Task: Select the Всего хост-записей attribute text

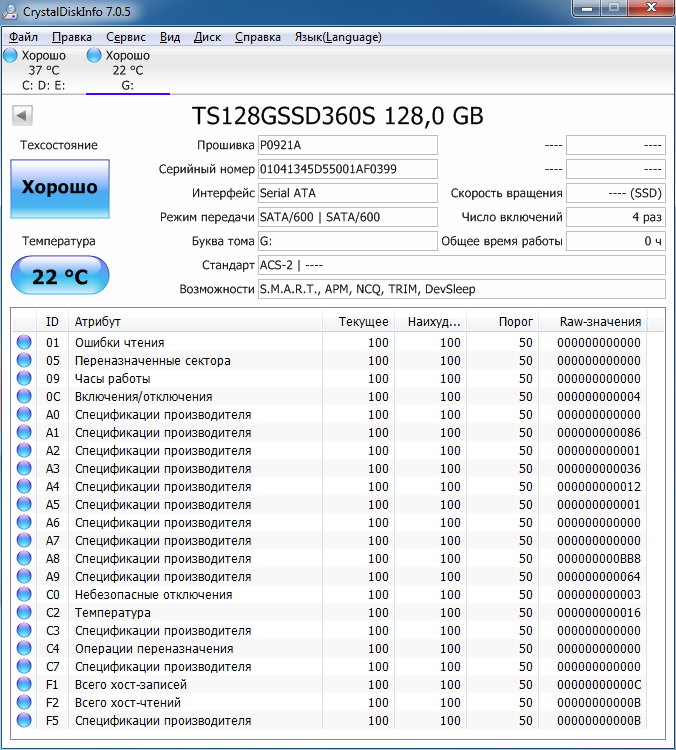Action: tap(131, 684)
